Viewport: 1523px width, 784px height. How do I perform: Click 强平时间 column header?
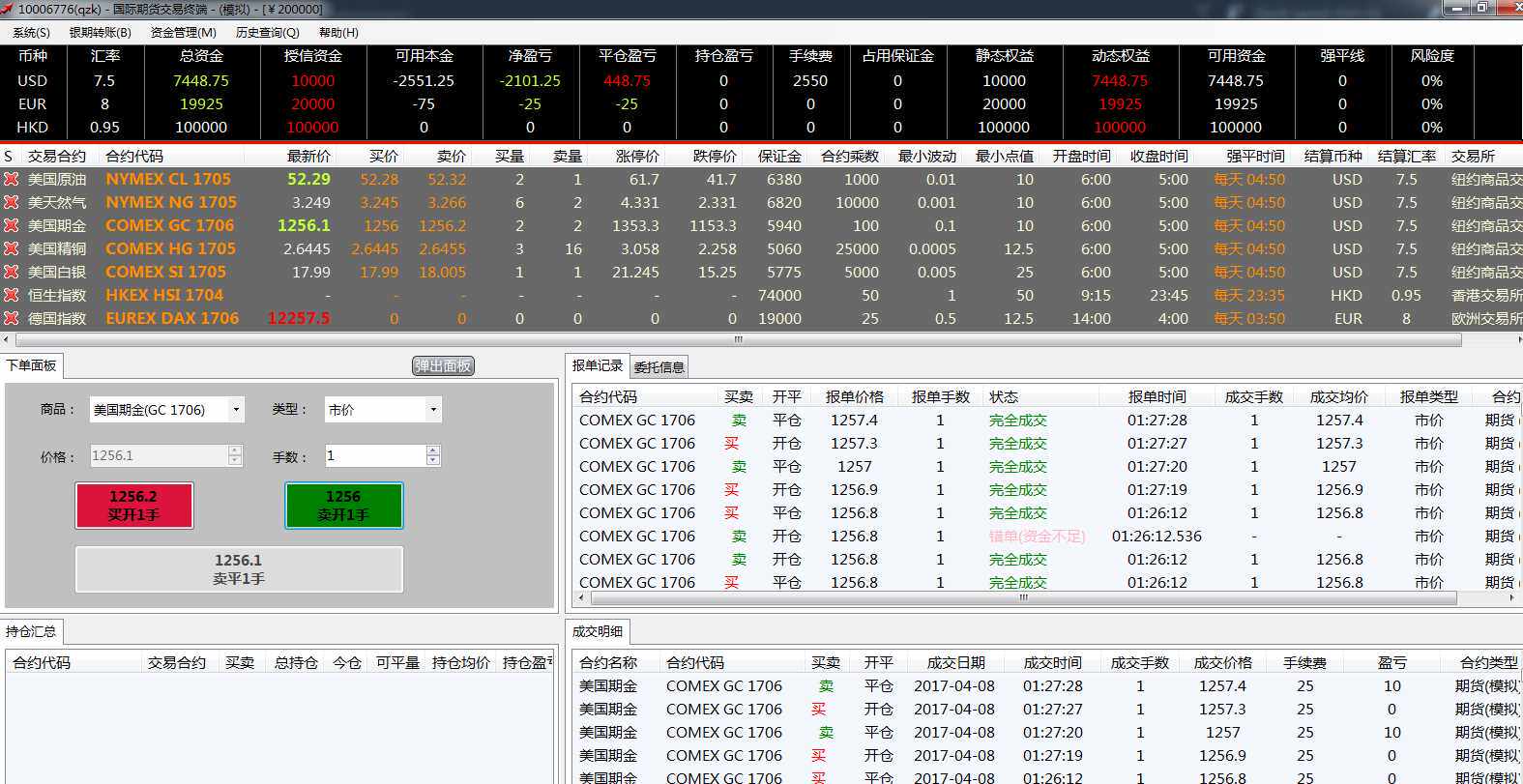[1255, 156]
